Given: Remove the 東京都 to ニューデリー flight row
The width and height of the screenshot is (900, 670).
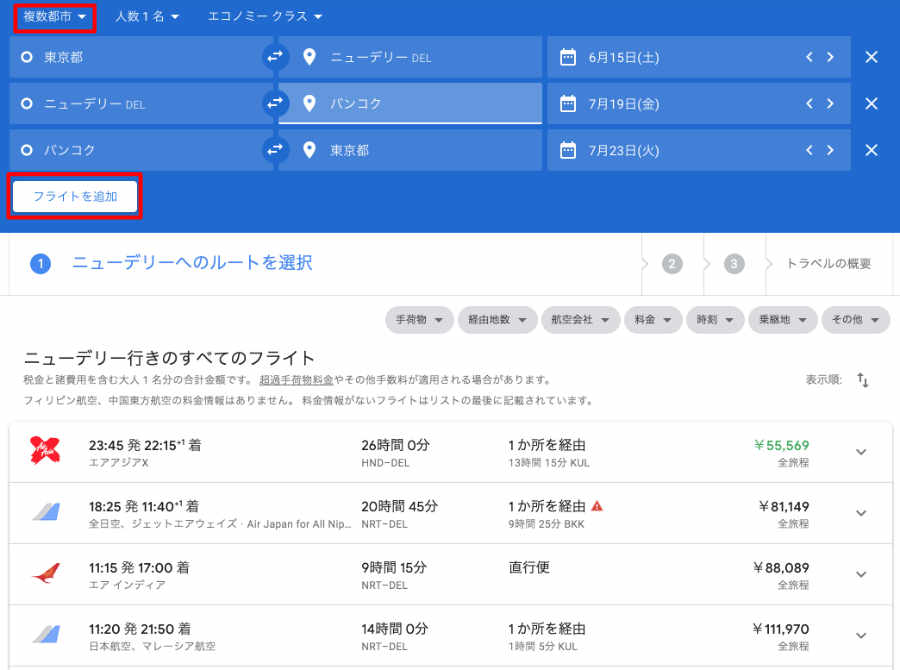Looking at the screenshot, I should point(871,57).
